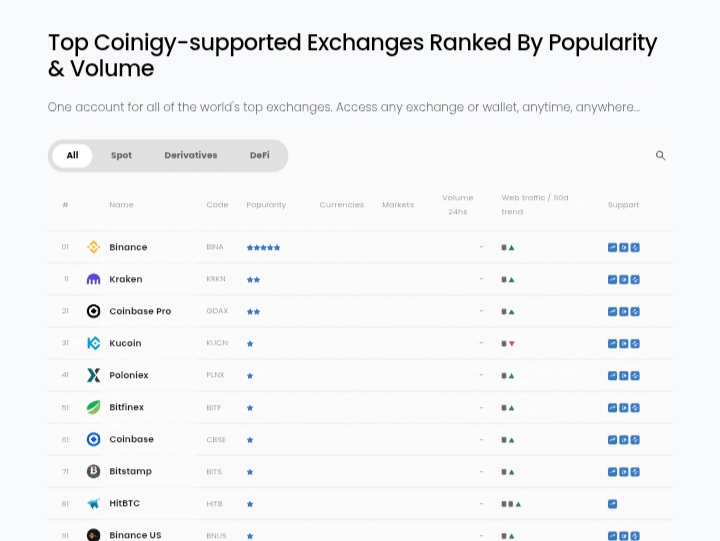The width and height of the screenshot is (720, 541).
Task: Click HitBTC's single support icon
Action: point(612,504)
